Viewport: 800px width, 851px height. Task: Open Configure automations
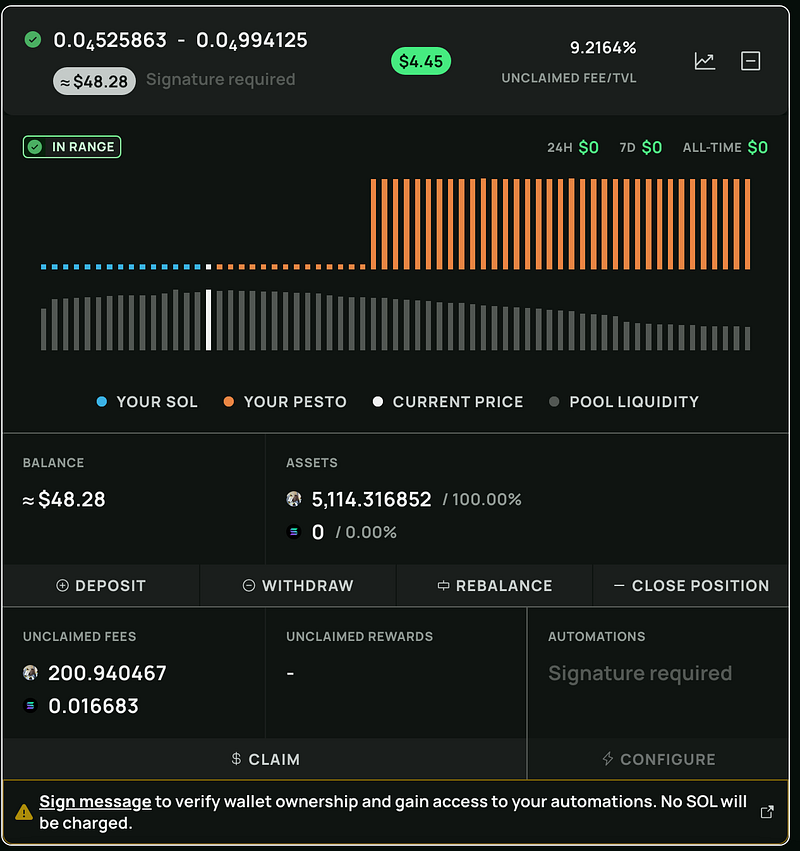pyautogui.click(x=658, y=759)
